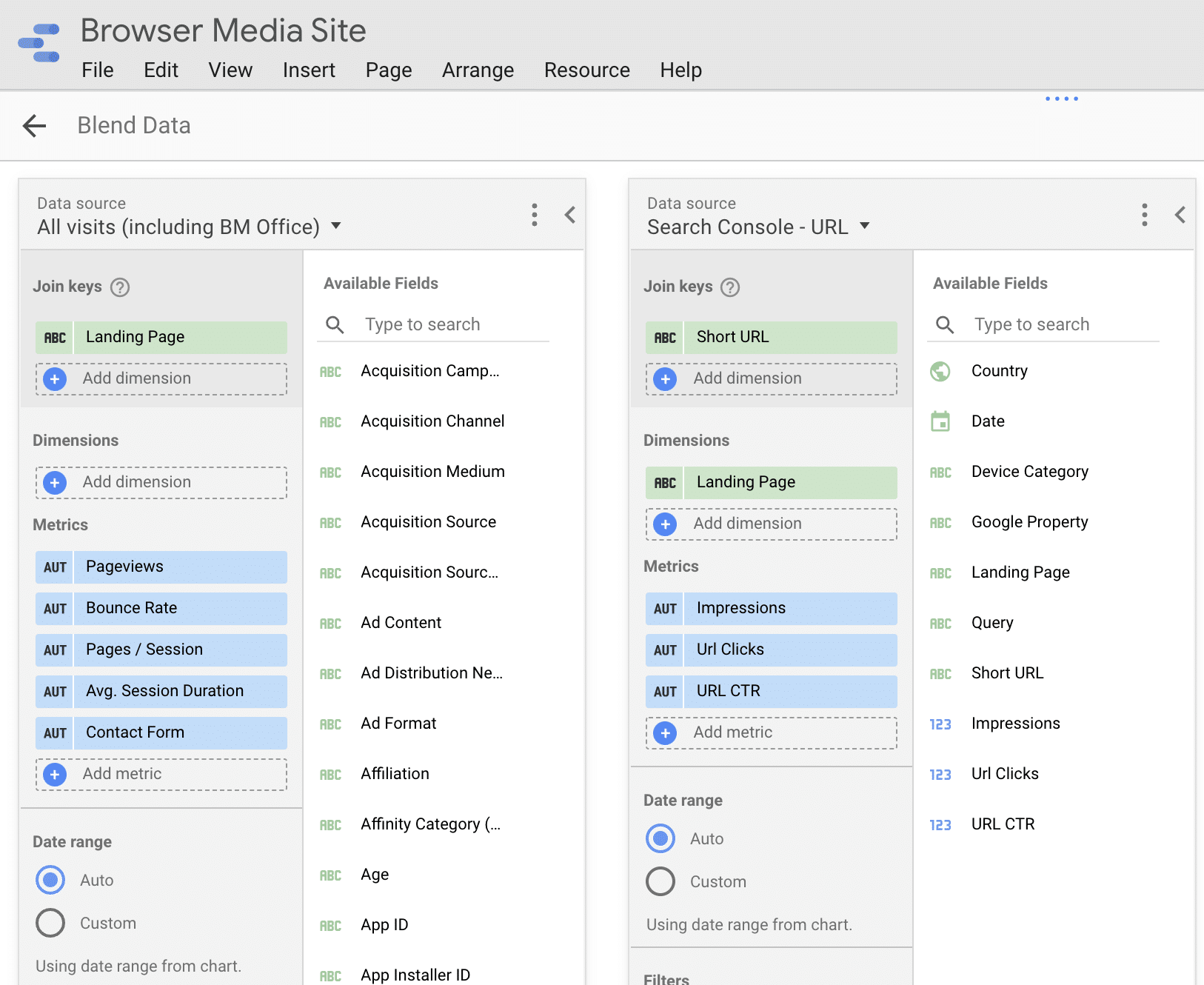Add dimension under right Dimensions section
1204x985 pixels.
pos(772,524)
